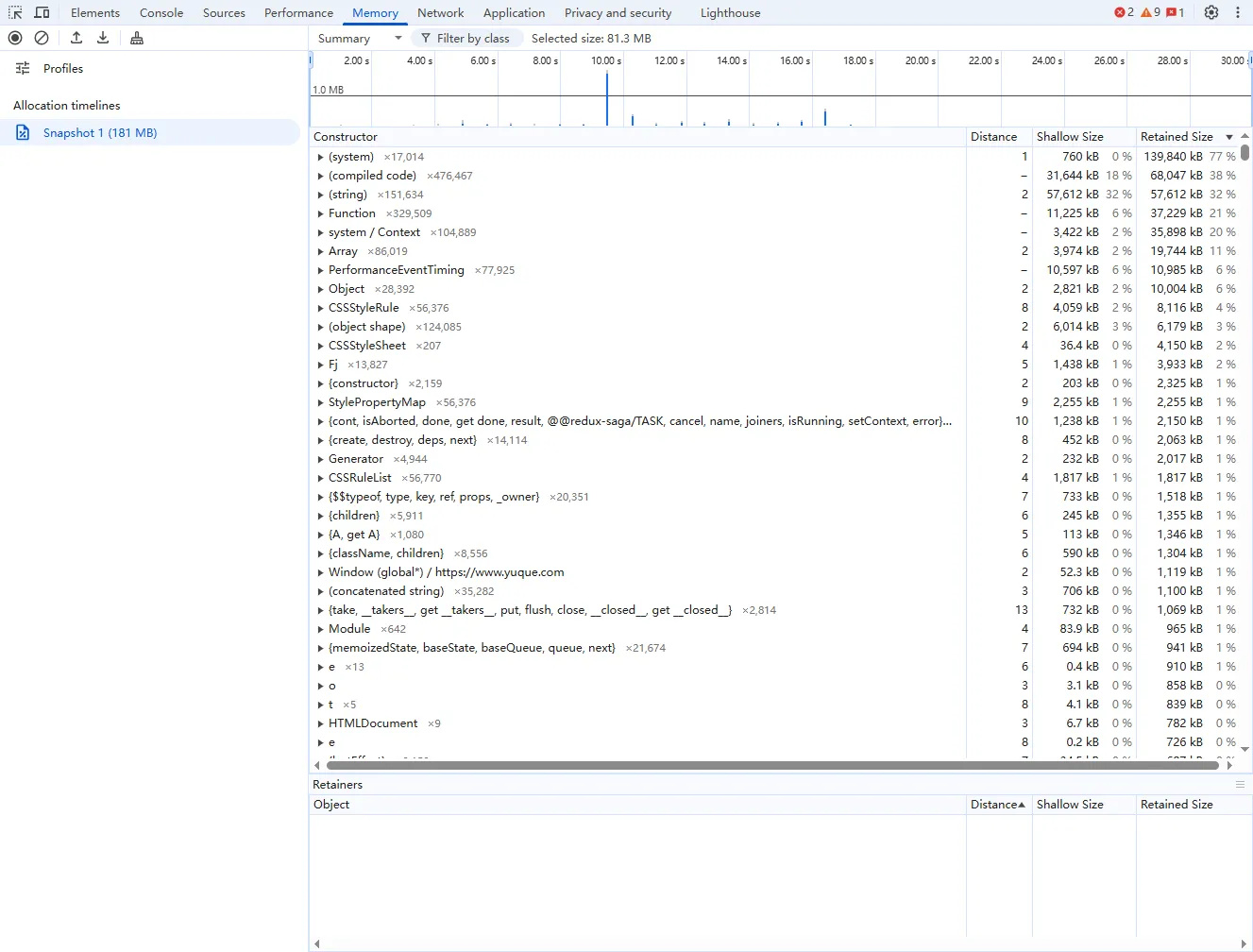
Task: Click the Snapshot 1 file icon
Action: coord(23,133)
